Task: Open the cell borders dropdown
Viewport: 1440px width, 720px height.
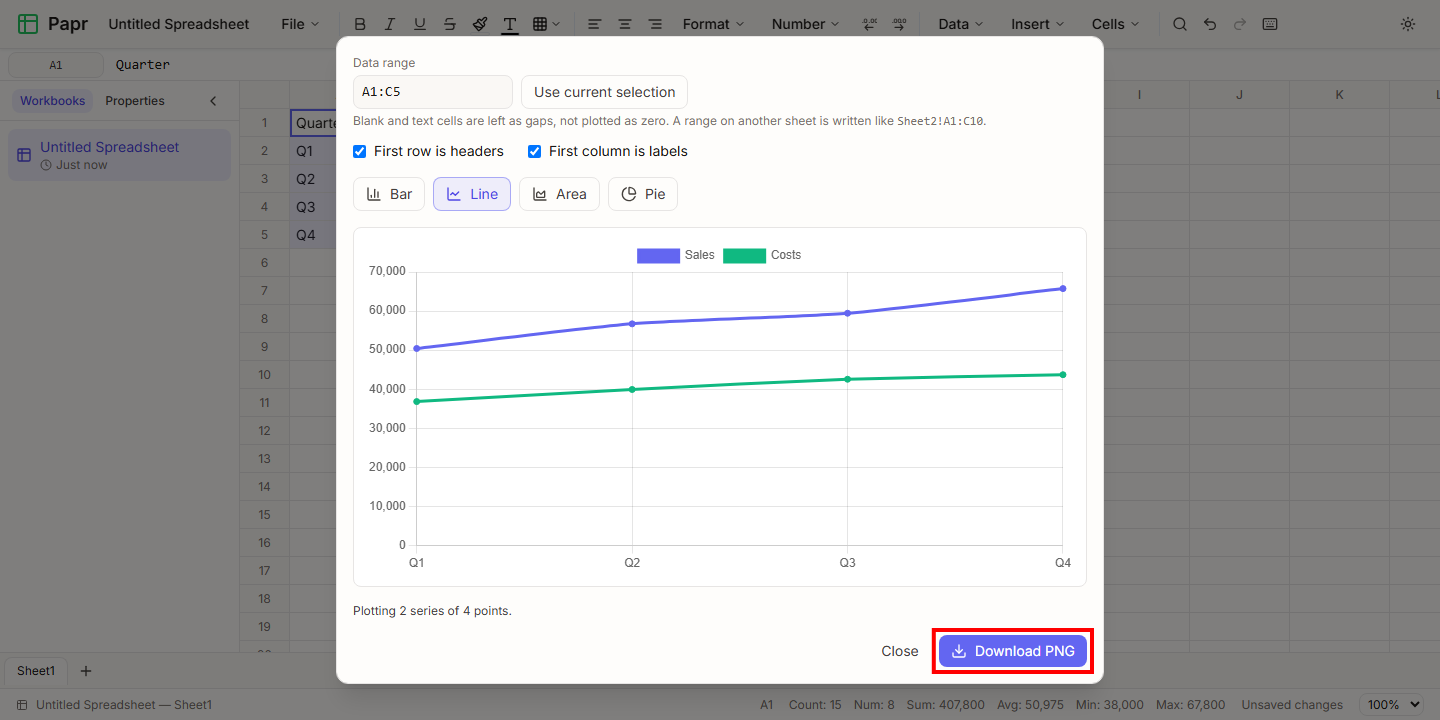Action: click(546, 24)
